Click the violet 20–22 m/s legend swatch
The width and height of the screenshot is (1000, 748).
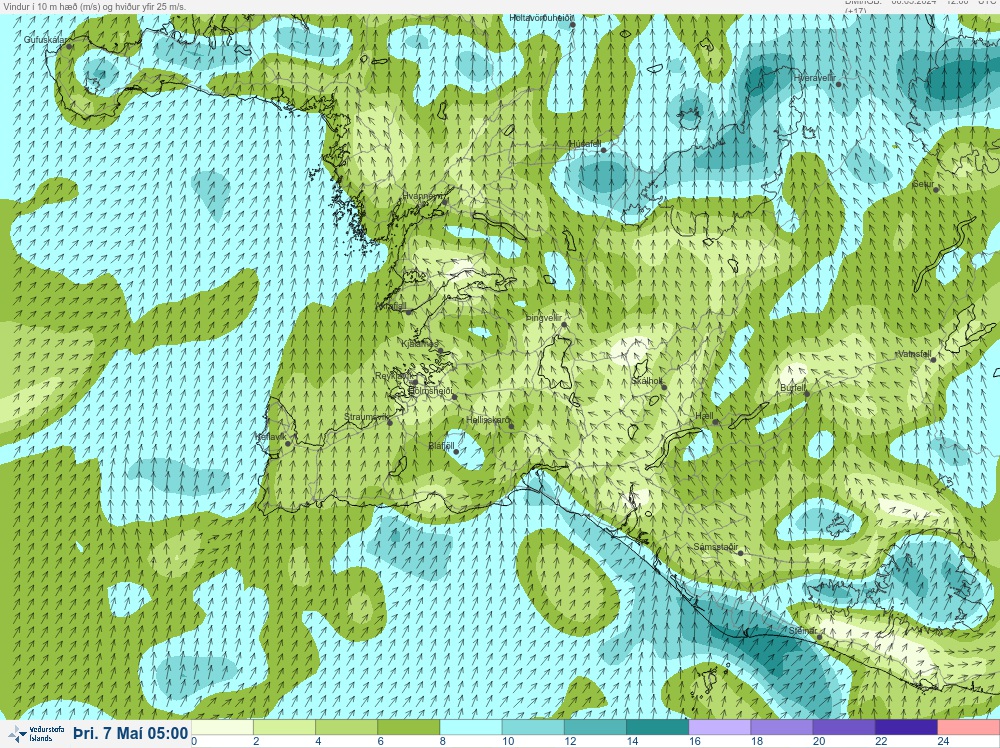[844, 727]
